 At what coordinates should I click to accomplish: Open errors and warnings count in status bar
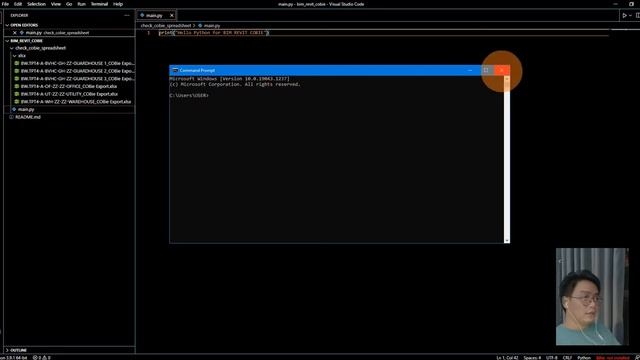point(41,358)
